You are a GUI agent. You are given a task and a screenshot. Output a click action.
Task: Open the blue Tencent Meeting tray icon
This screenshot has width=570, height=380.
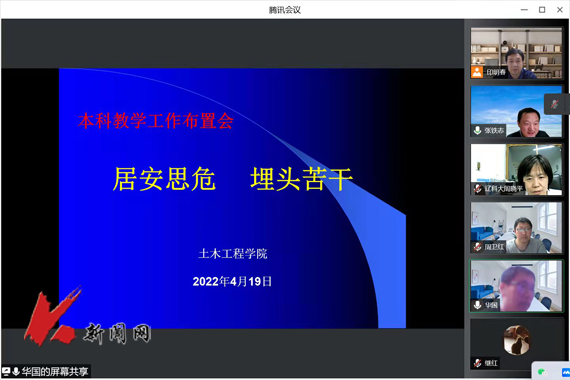(566, 372)
